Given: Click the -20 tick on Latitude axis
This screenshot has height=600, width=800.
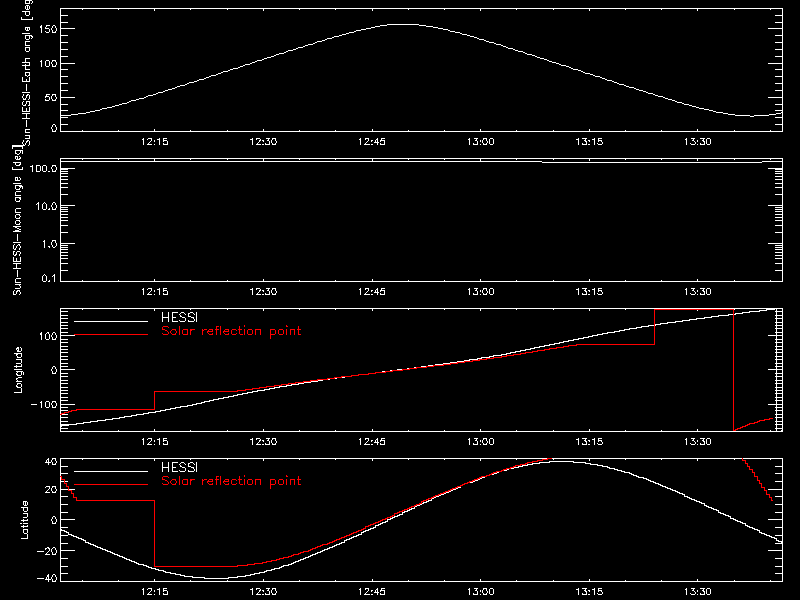Looking at the screenshot, I should [x=47, y=551].
